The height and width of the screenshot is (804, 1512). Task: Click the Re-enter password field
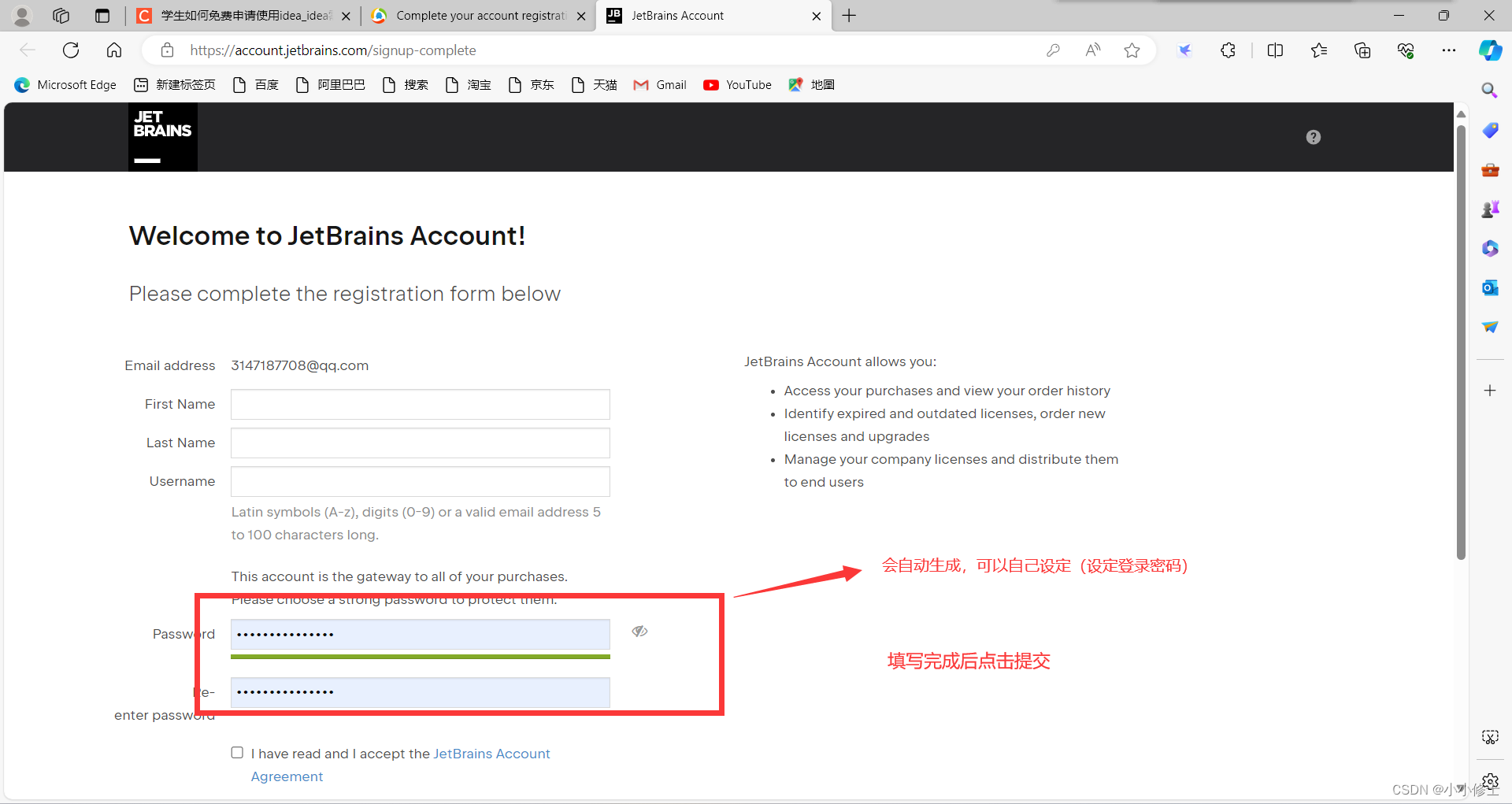(421, 692)
